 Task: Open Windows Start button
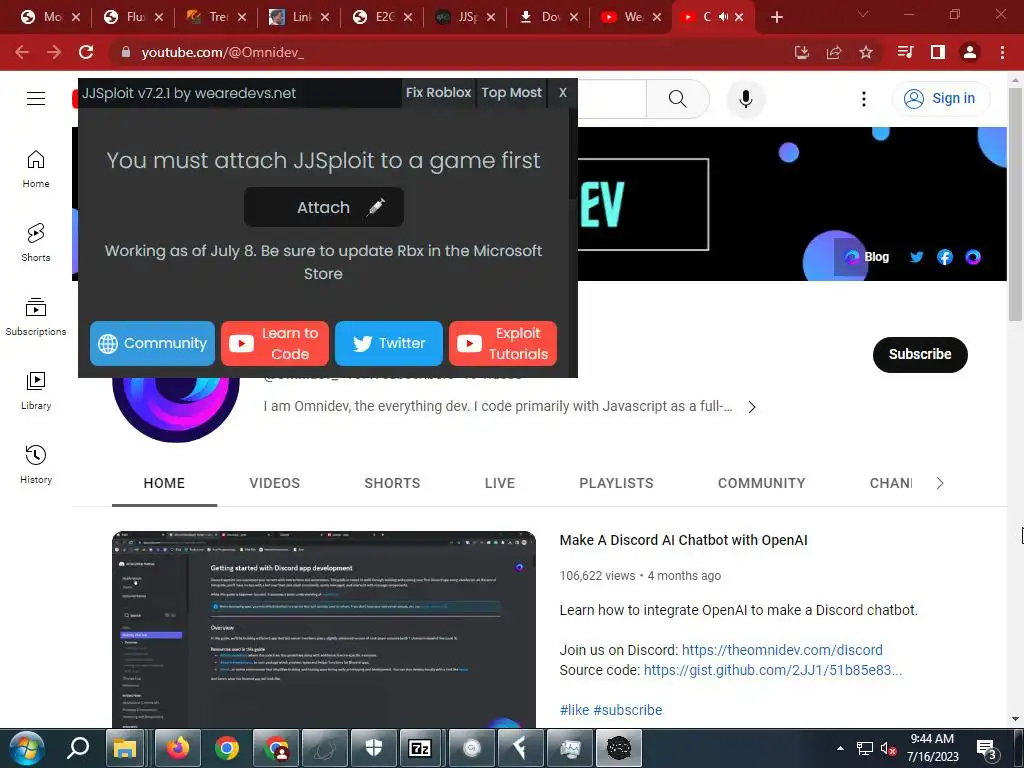(27, 748)
